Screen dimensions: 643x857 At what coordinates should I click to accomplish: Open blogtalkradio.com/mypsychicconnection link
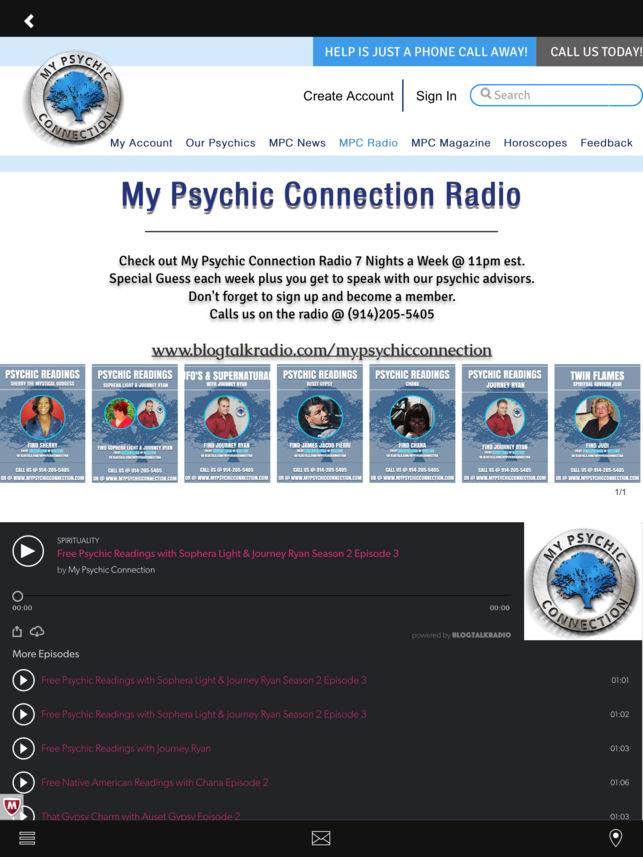coord(322,350)
